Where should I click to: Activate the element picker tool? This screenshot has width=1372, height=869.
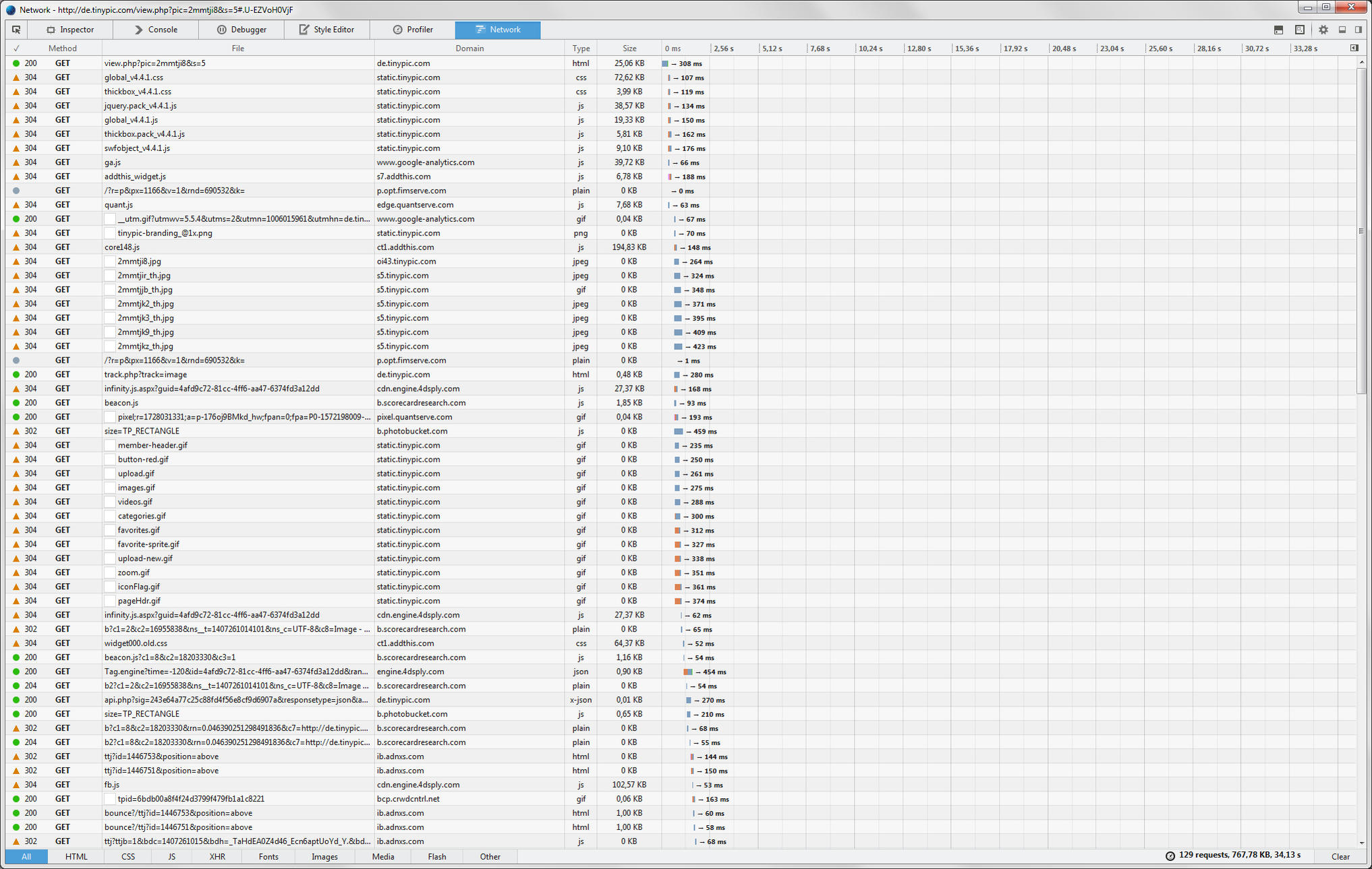coord(16,30)
